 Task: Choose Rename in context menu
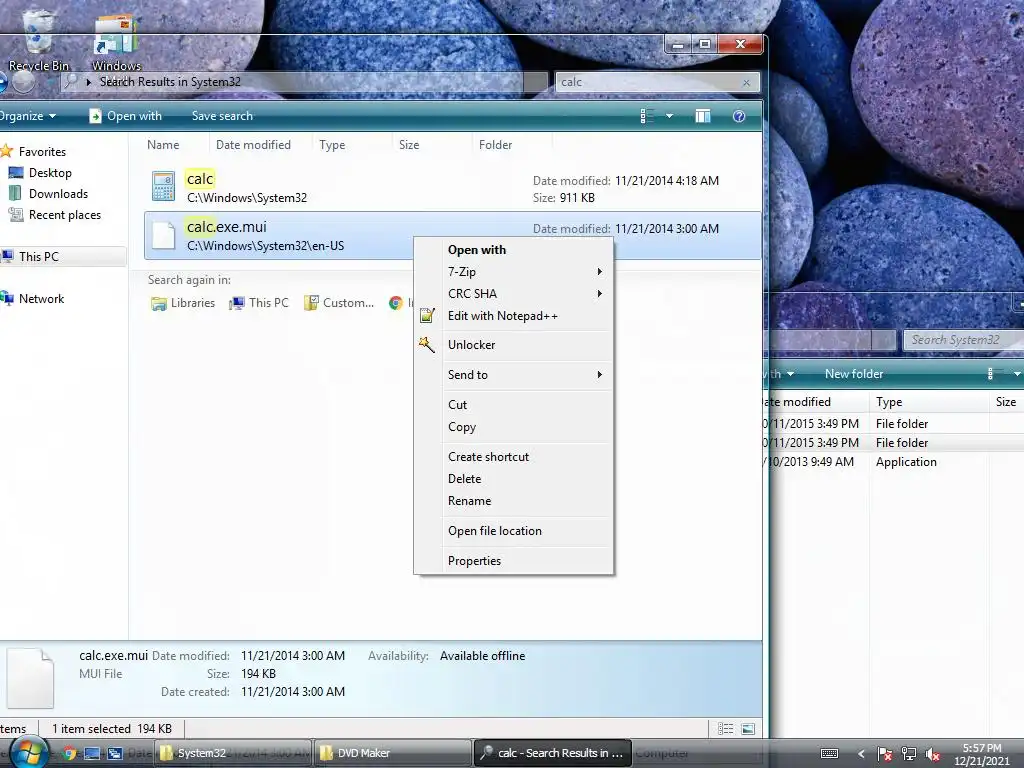[514, 502]
